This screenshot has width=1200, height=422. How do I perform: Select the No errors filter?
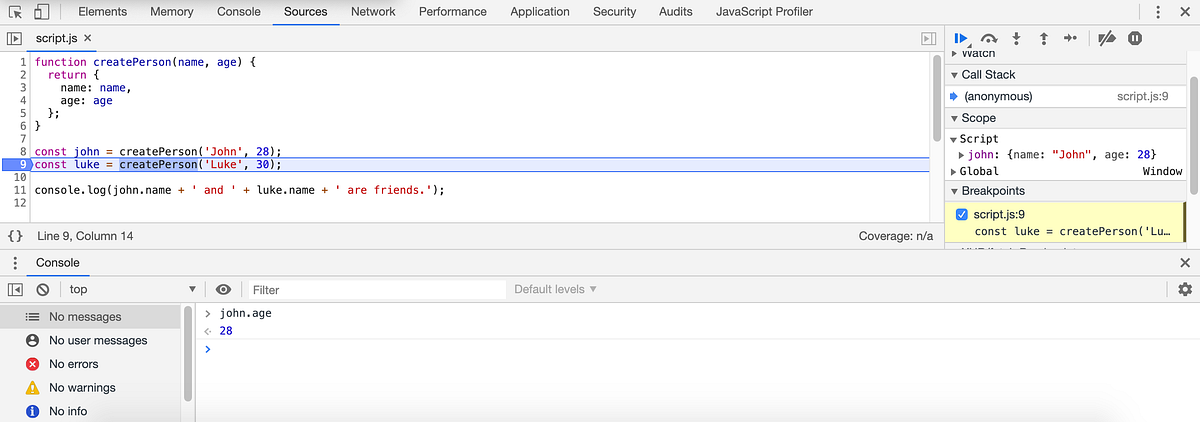(x=91, y=364)
